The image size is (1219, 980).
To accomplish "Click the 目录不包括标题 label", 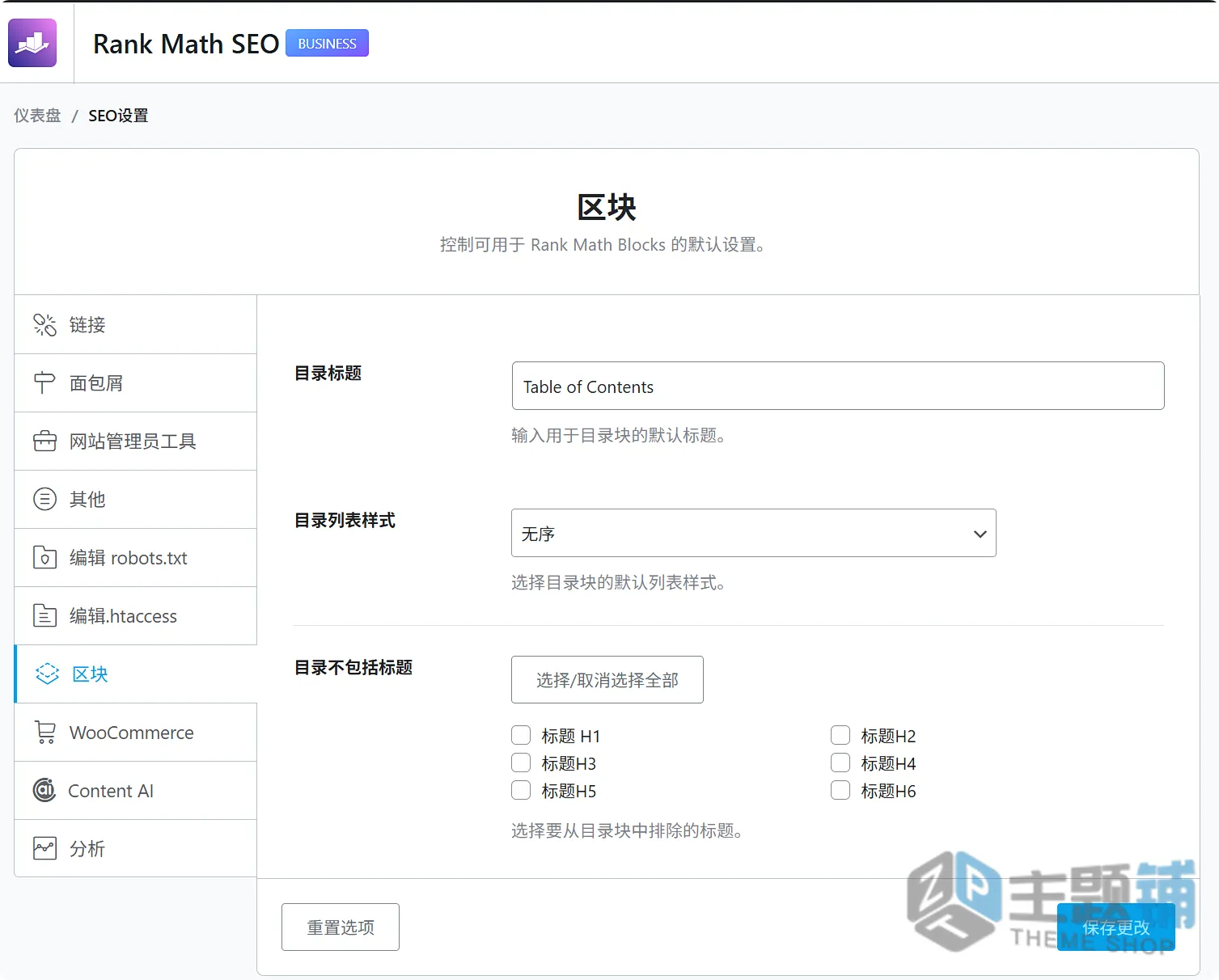I will [x=353, y=668].
